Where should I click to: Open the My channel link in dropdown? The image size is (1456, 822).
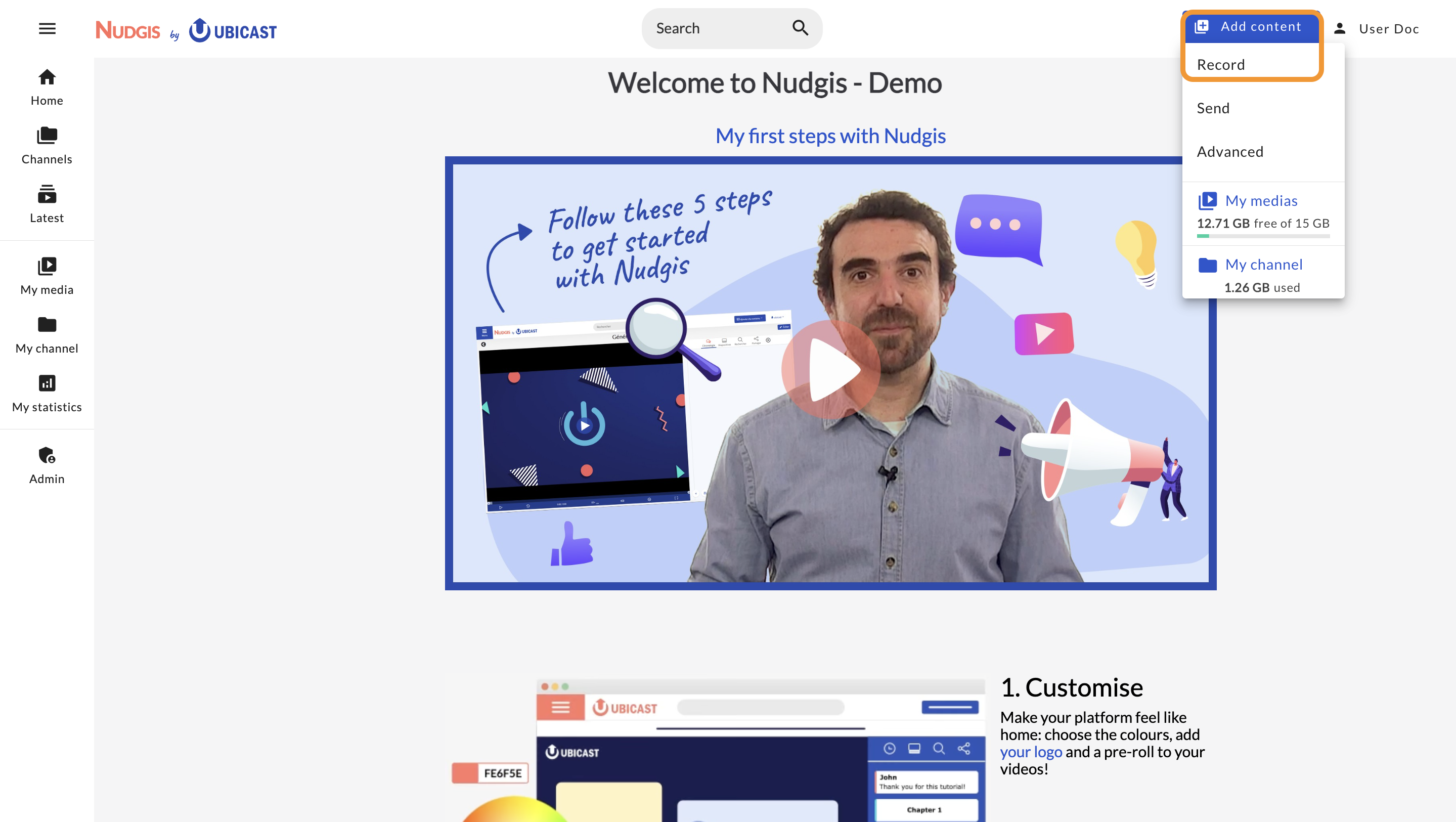click(1264, 265)
